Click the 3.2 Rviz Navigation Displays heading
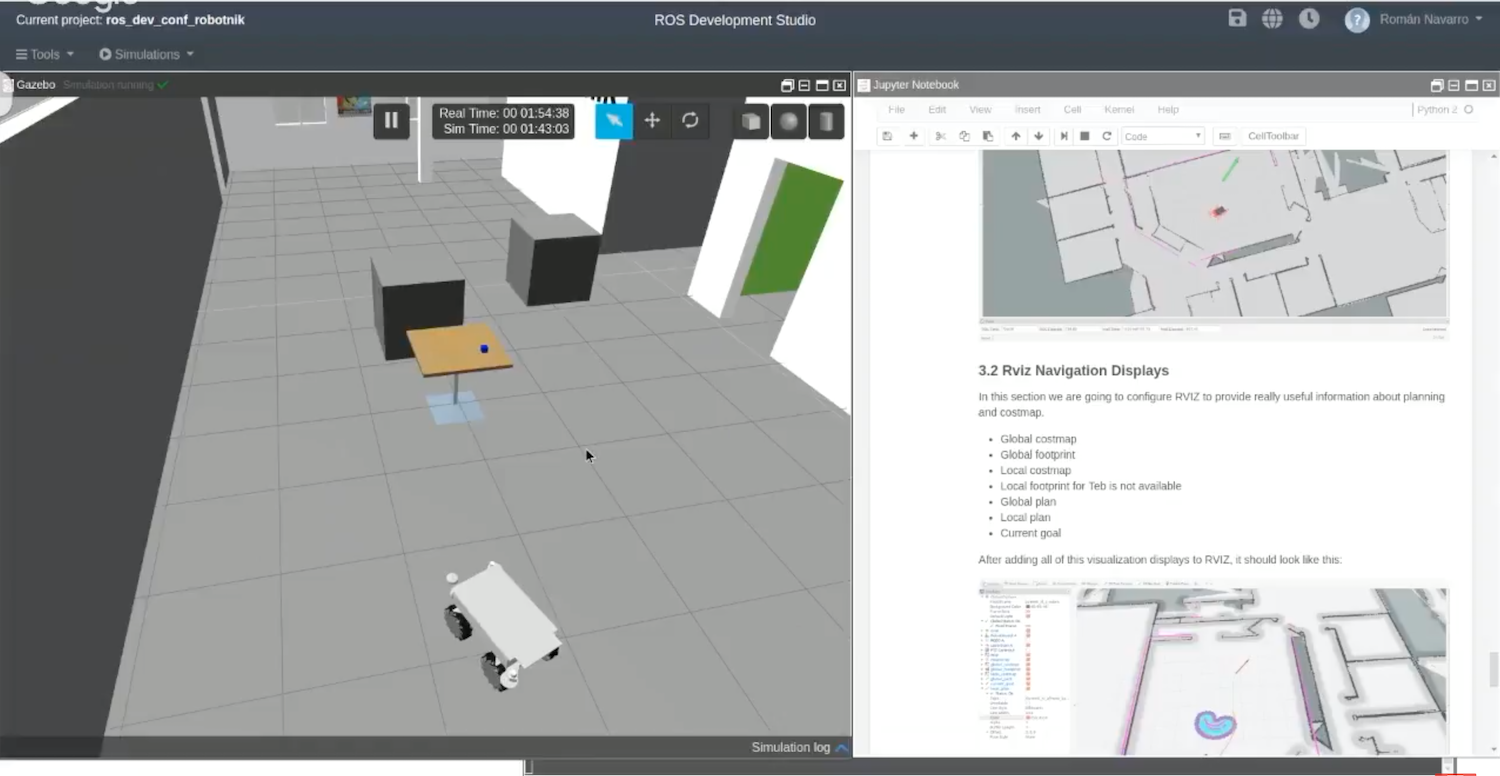The height and width of the screenshot is (776, 1500). click(1073, 370)
